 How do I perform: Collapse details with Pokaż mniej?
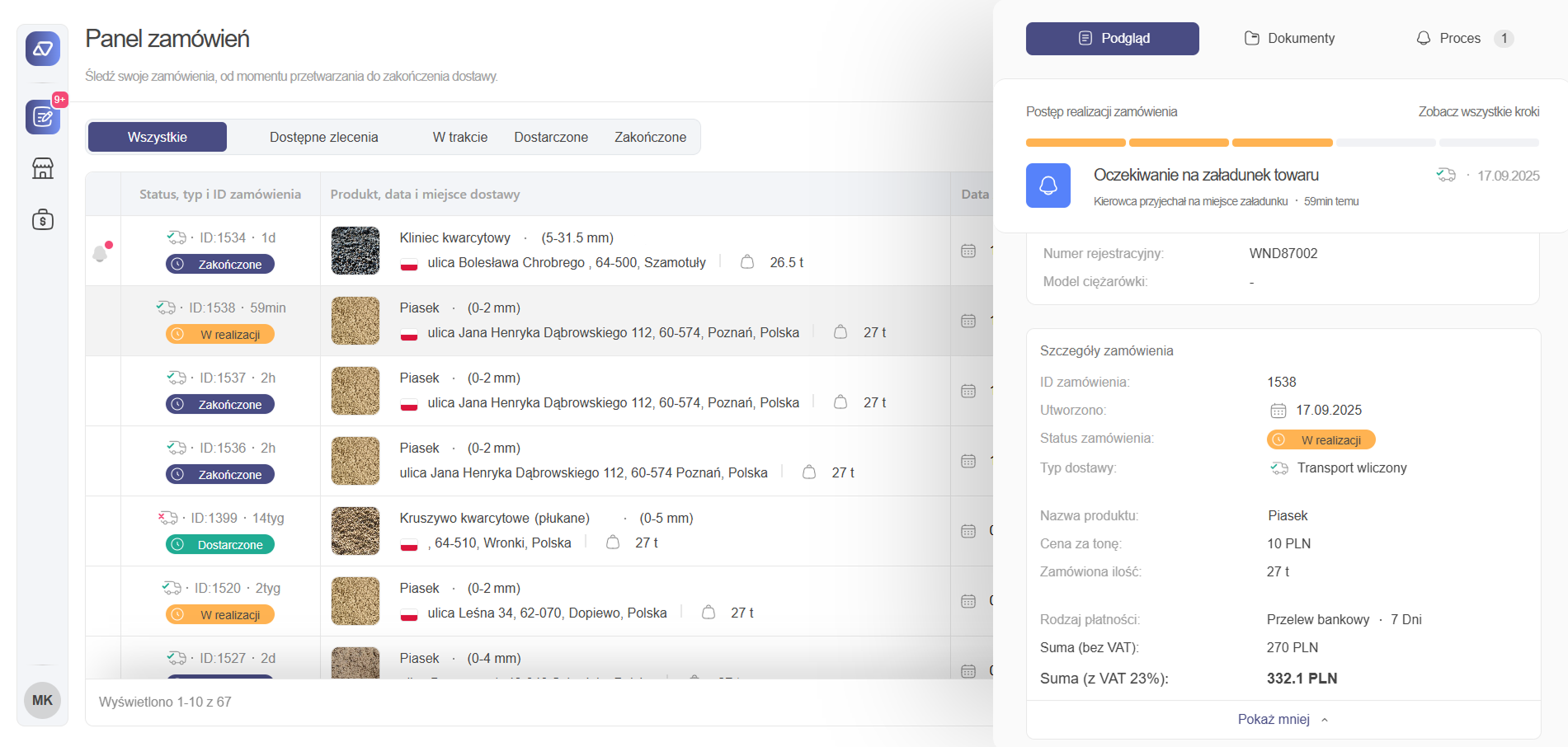tap(1283, 720)
